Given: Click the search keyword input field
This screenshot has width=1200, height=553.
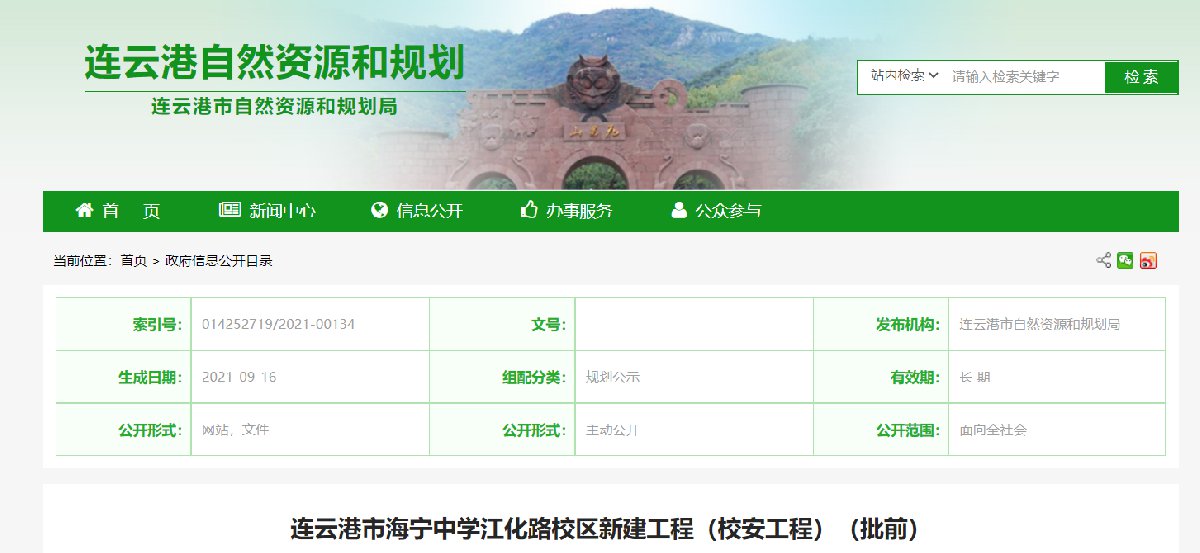Looking at the screenshot, I should coord(1025,77).
